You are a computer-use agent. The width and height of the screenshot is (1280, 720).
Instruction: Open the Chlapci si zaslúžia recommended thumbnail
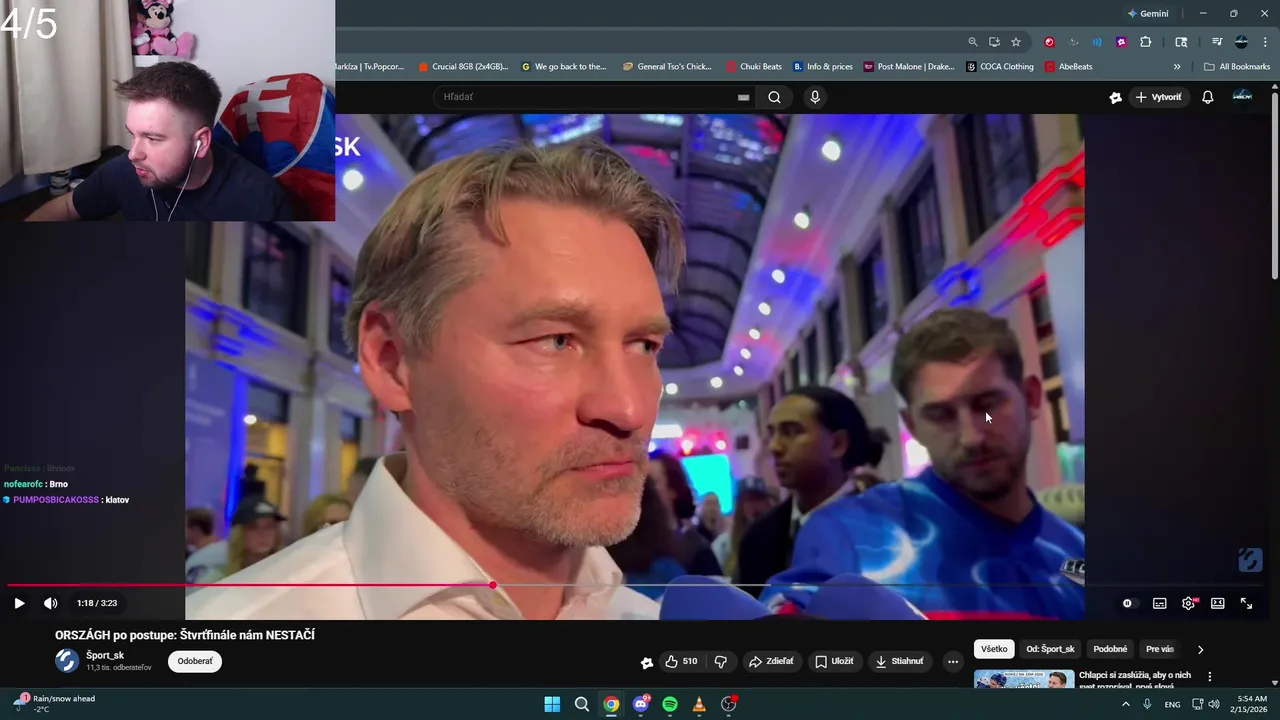(x=1024, y=679)
